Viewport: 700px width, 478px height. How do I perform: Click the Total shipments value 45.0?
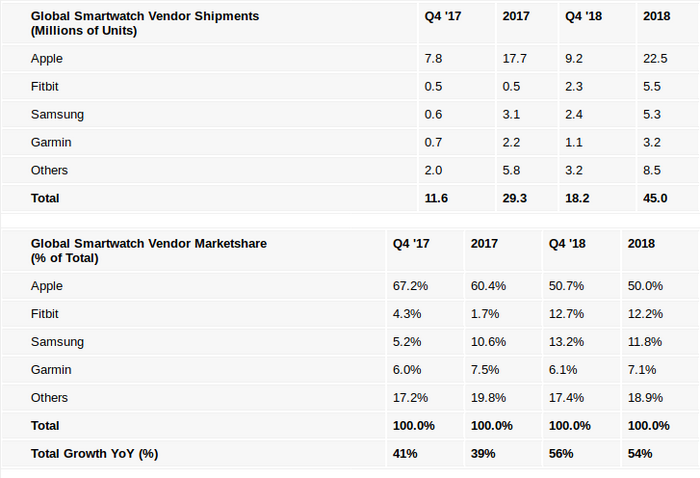click(x=655, y=198)
